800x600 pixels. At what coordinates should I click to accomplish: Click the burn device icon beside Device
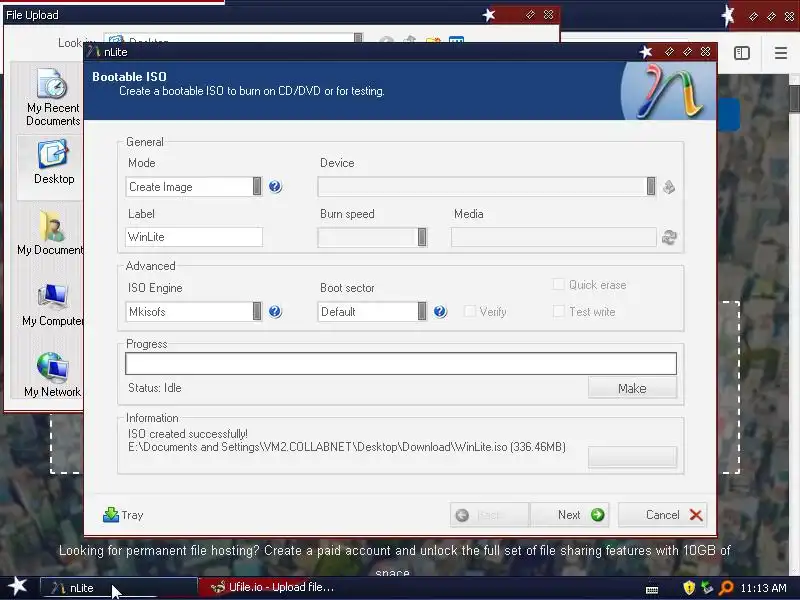pos(669,187)
